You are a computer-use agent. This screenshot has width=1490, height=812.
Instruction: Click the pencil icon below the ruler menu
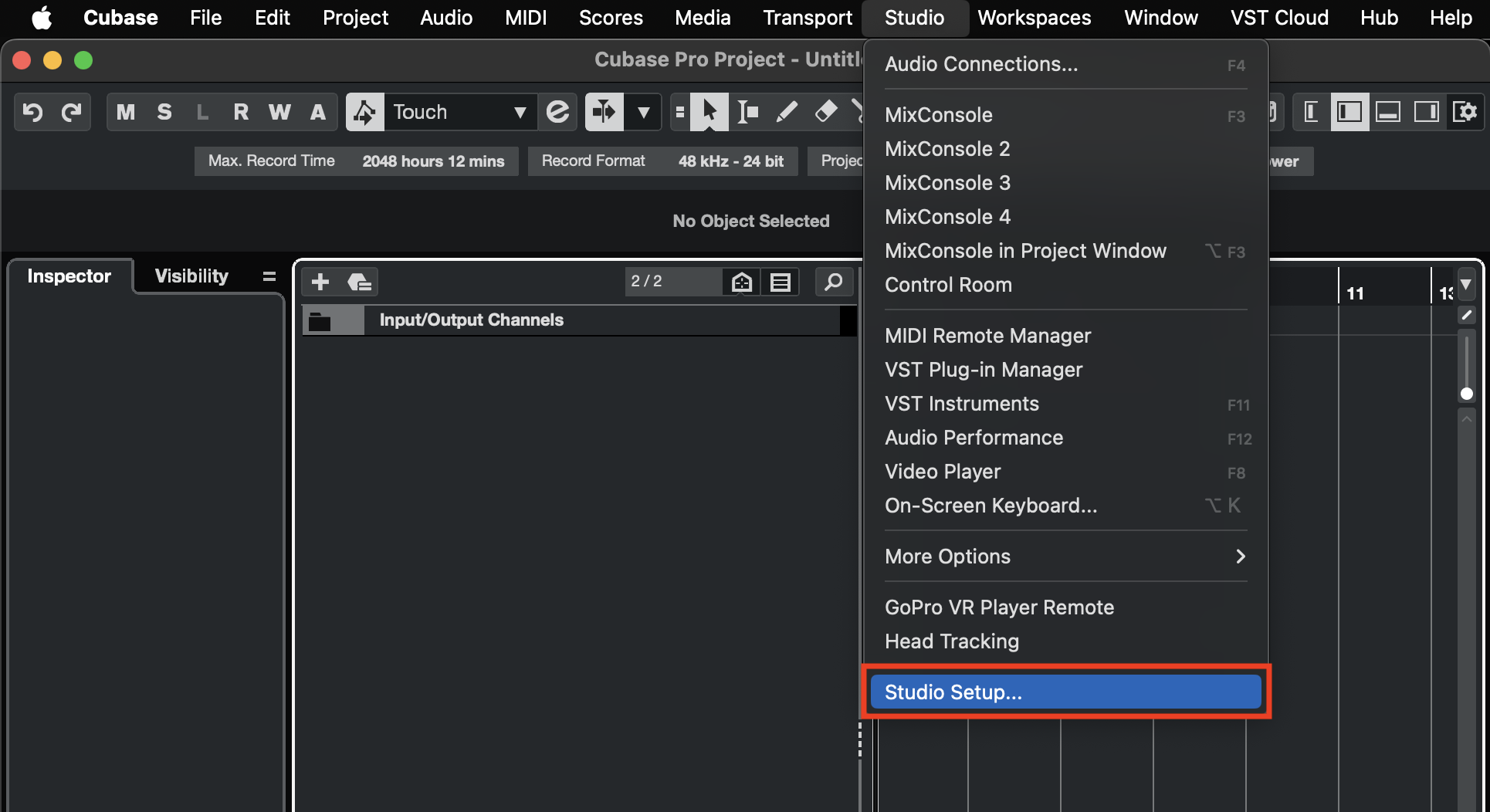1466,315
